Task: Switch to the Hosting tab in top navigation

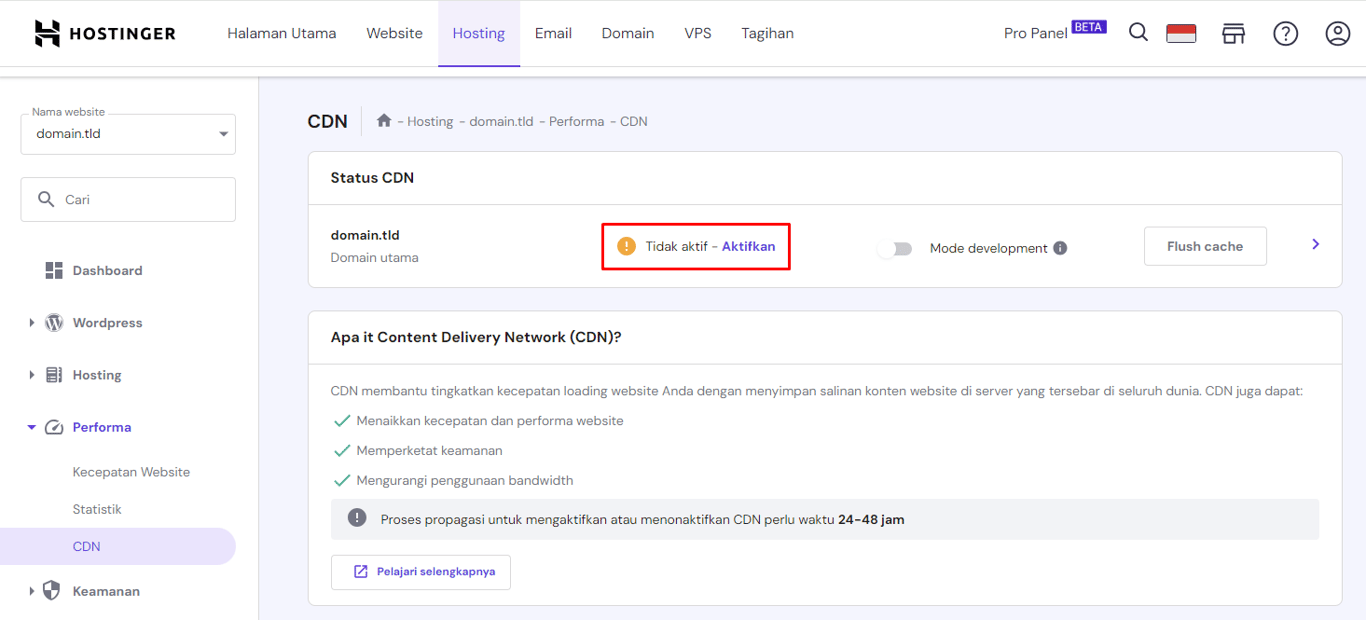Action: (x=478, y=32)
